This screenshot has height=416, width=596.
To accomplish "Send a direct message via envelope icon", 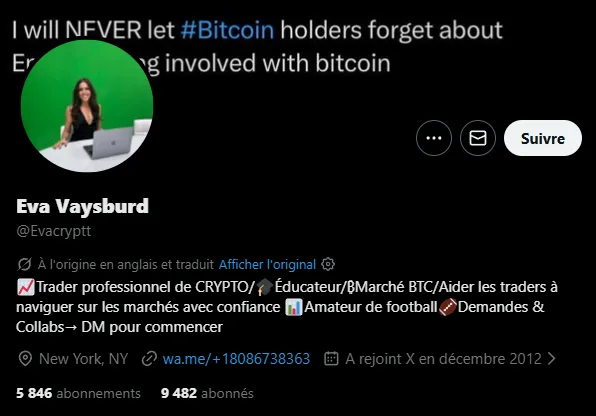I will coord(478,138).
